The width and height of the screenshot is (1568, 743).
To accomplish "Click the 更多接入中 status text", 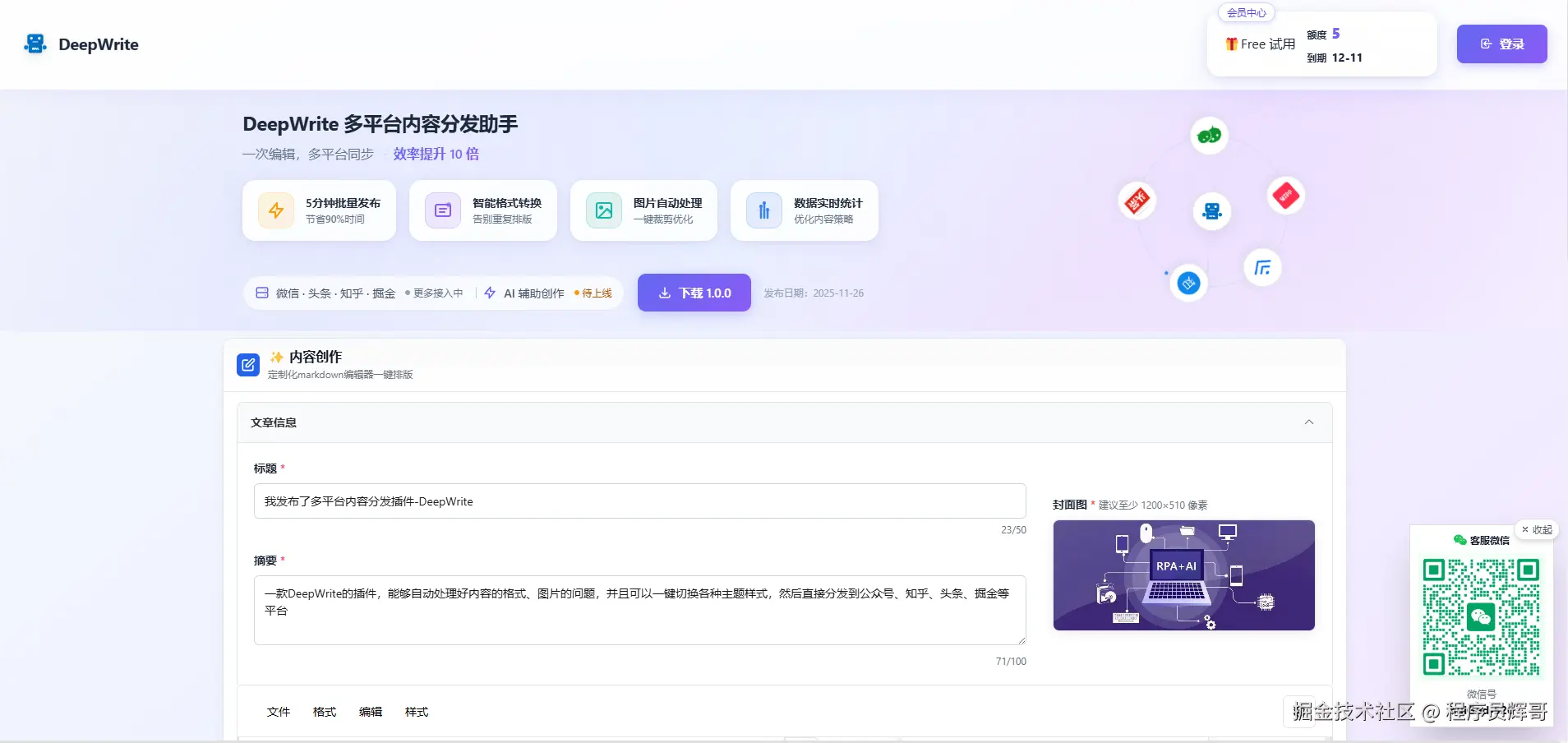I will 438,293.
